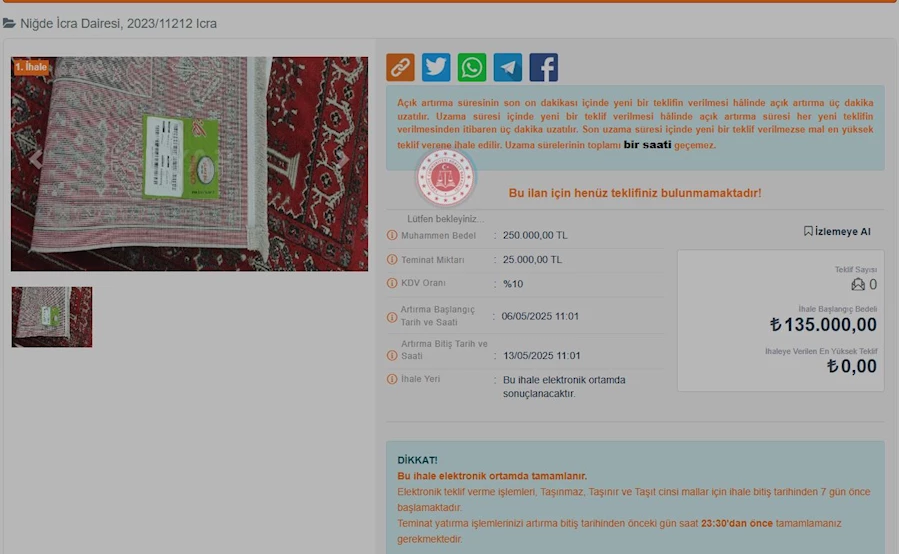Share the auction on Facebook
The height and width of the screenshot is (554, 899).
[x=544, y=67]
